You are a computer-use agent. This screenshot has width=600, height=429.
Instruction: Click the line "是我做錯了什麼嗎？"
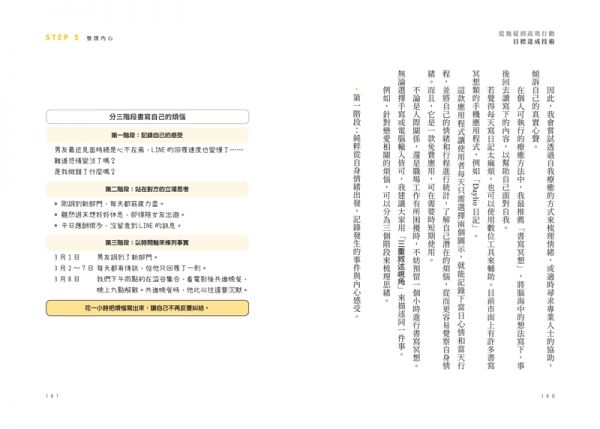pyautogui.click(x=85, y=172)
